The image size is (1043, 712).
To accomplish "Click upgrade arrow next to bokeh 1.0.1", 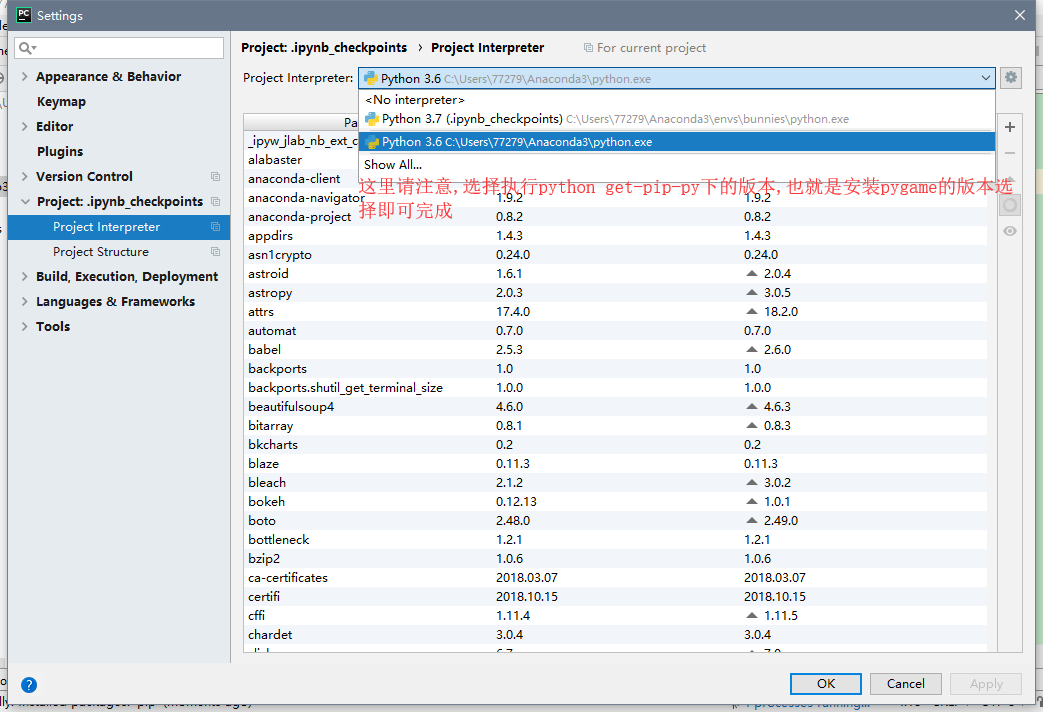I will 752,502.
